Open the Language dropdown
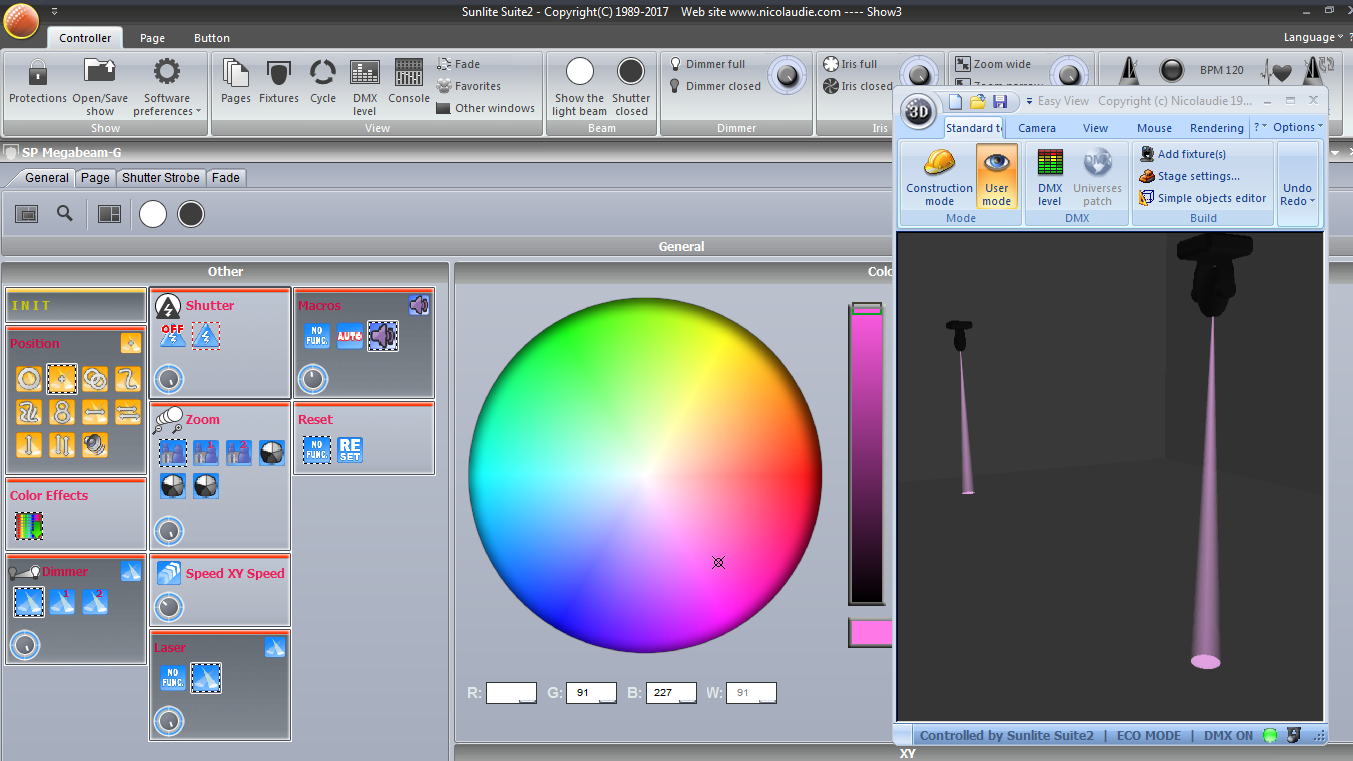1353x761 pixels. click(1312, 37)
